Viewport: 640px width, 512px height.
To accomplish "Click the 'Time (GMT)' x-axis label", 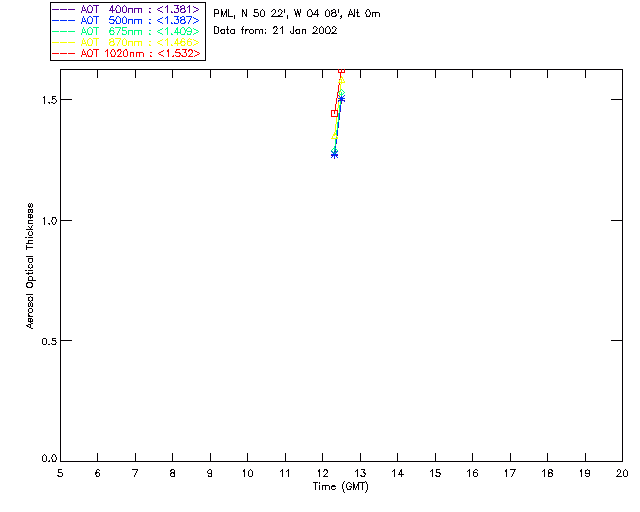I will coord(341,487).
